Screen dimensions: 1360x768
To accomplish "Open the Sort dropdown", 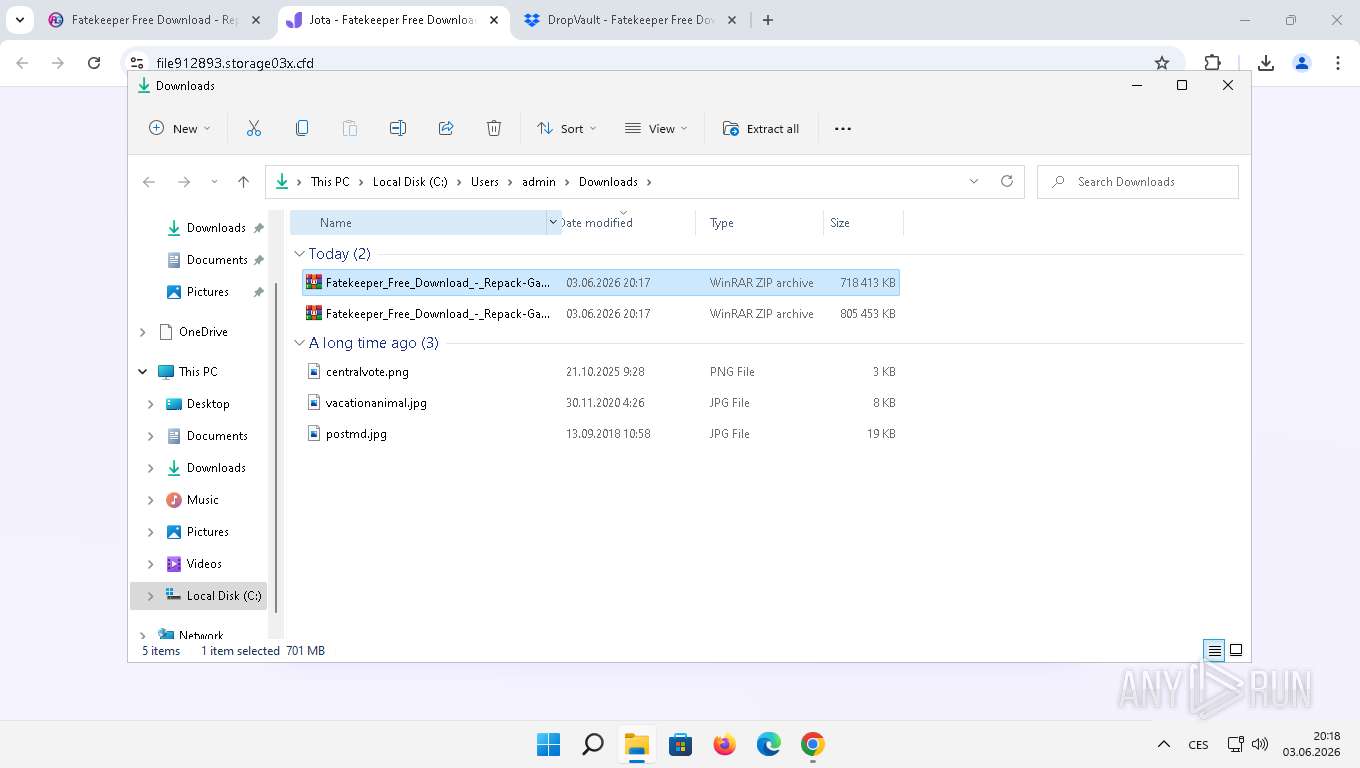I will 567,128.
